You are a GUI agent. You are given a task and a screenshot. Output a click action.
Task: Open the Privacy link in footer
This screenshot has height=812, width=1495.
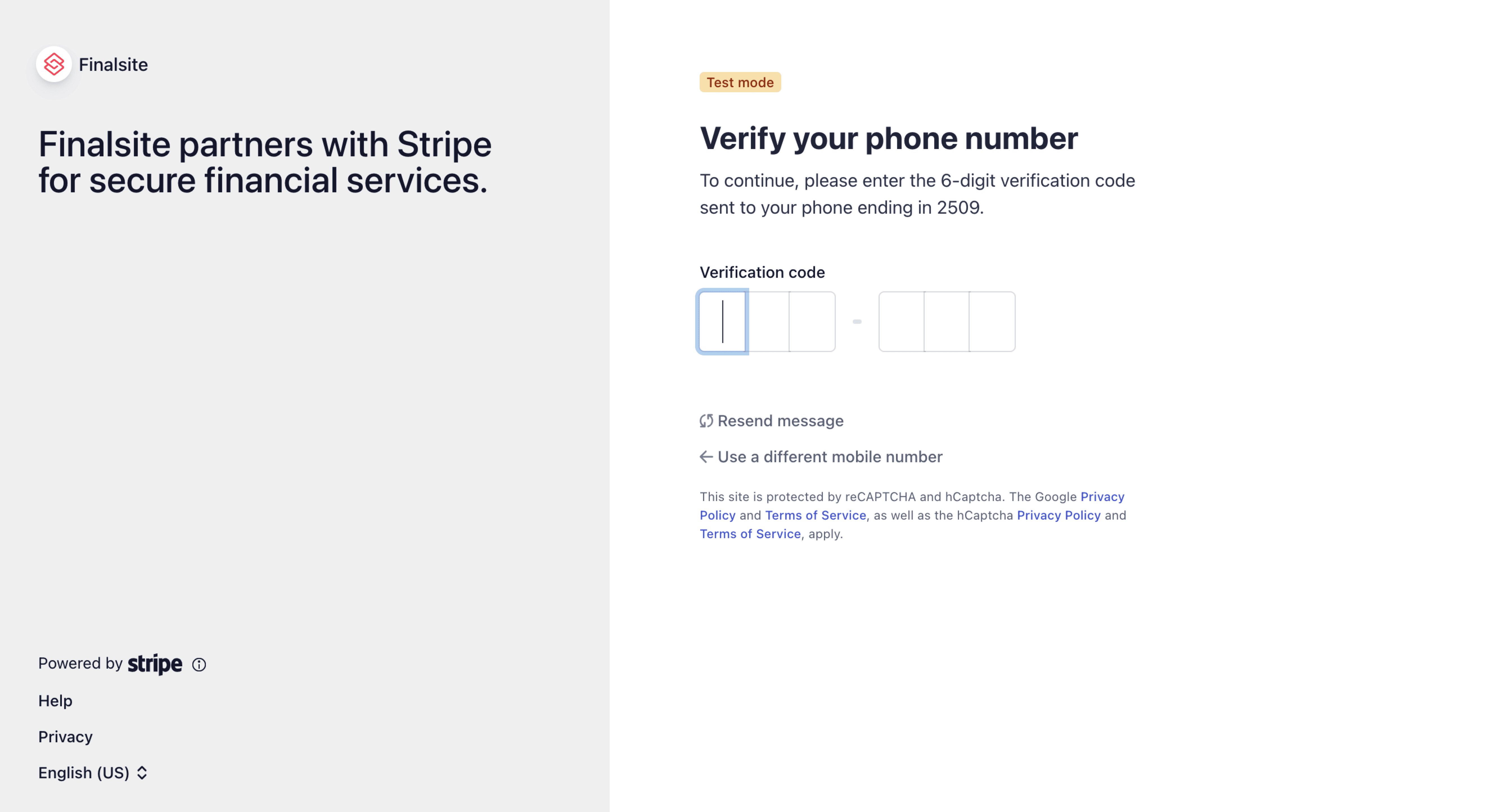click(65, 737)
